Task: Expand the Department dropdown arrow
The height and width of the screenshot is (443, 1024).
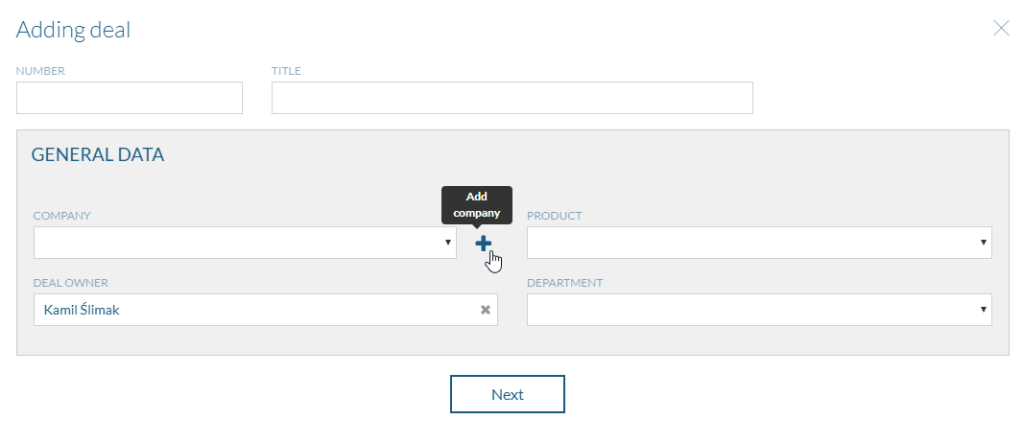Action: [x=983, y=310]
